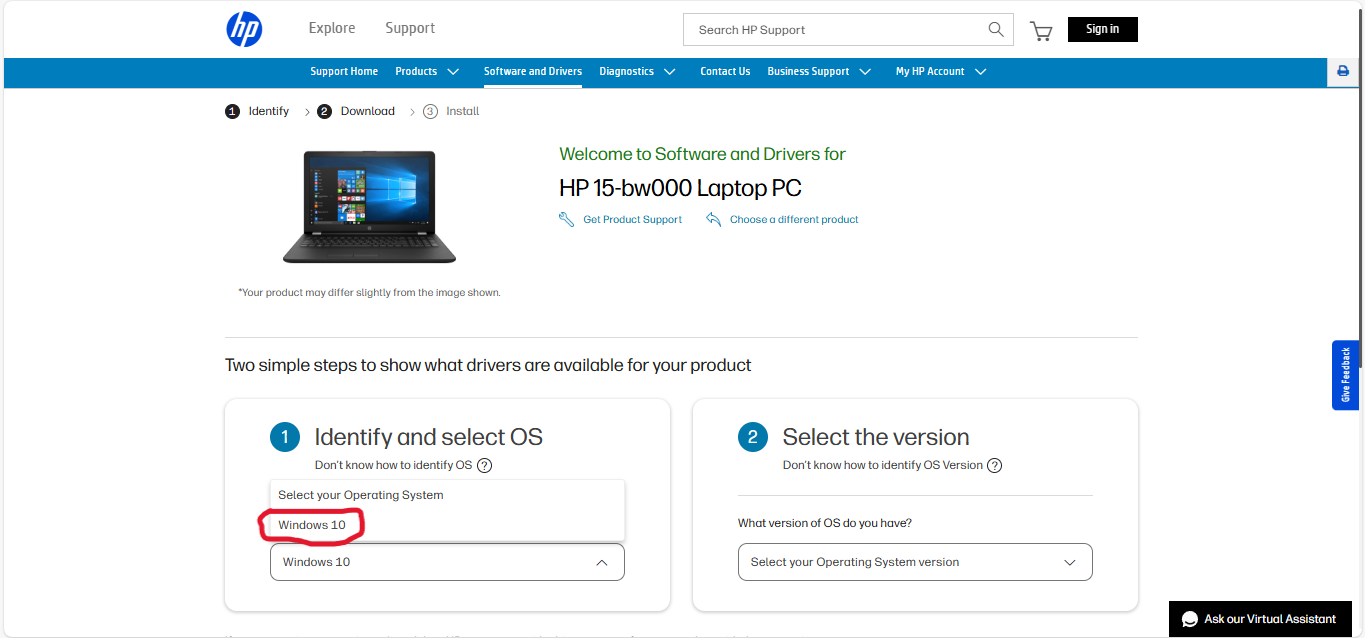The height and width of the screenshot is (638, 1365).
Task: Go to Support Home
Action: 344,71
